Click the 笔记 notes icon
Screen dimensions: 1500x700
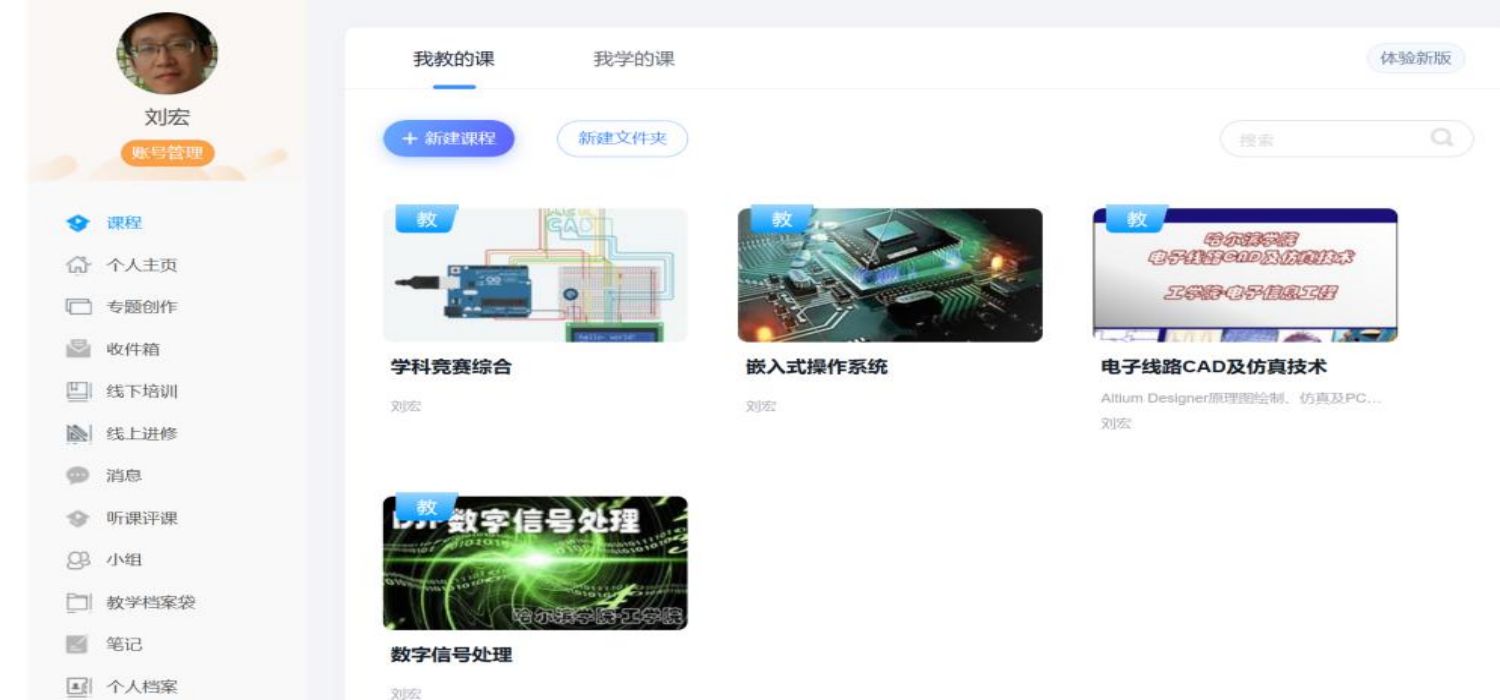(x=78, y=645)
